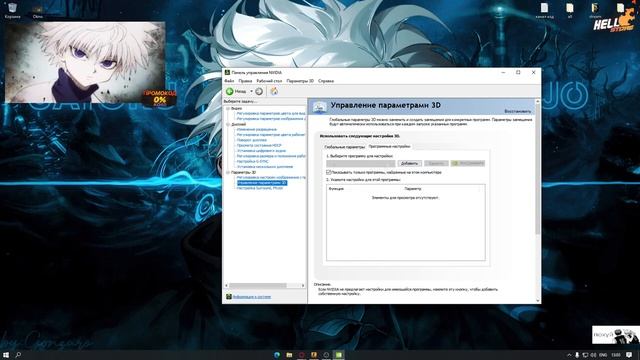
Task: Click the forward navigation arrow icon
Action: 259,91
